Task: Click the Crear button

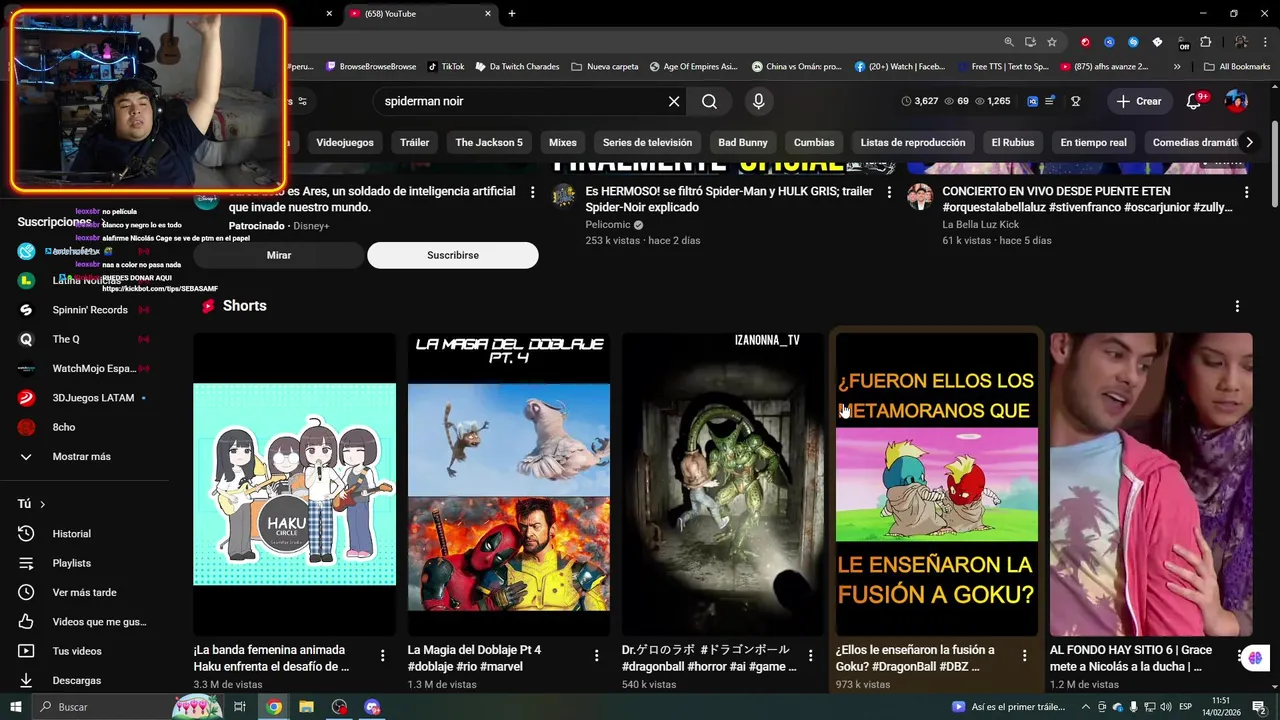Action: (x=1139, y=101)
